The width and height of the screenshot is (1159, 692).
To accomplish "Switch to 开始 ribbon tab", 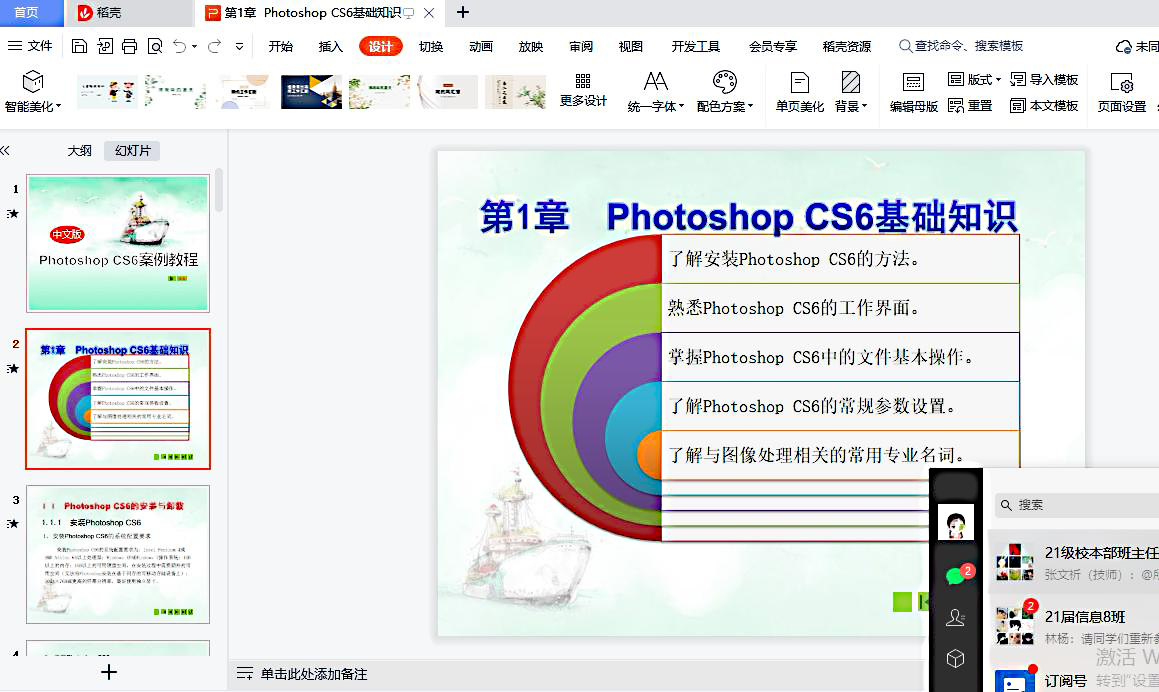I will [281, 47].
